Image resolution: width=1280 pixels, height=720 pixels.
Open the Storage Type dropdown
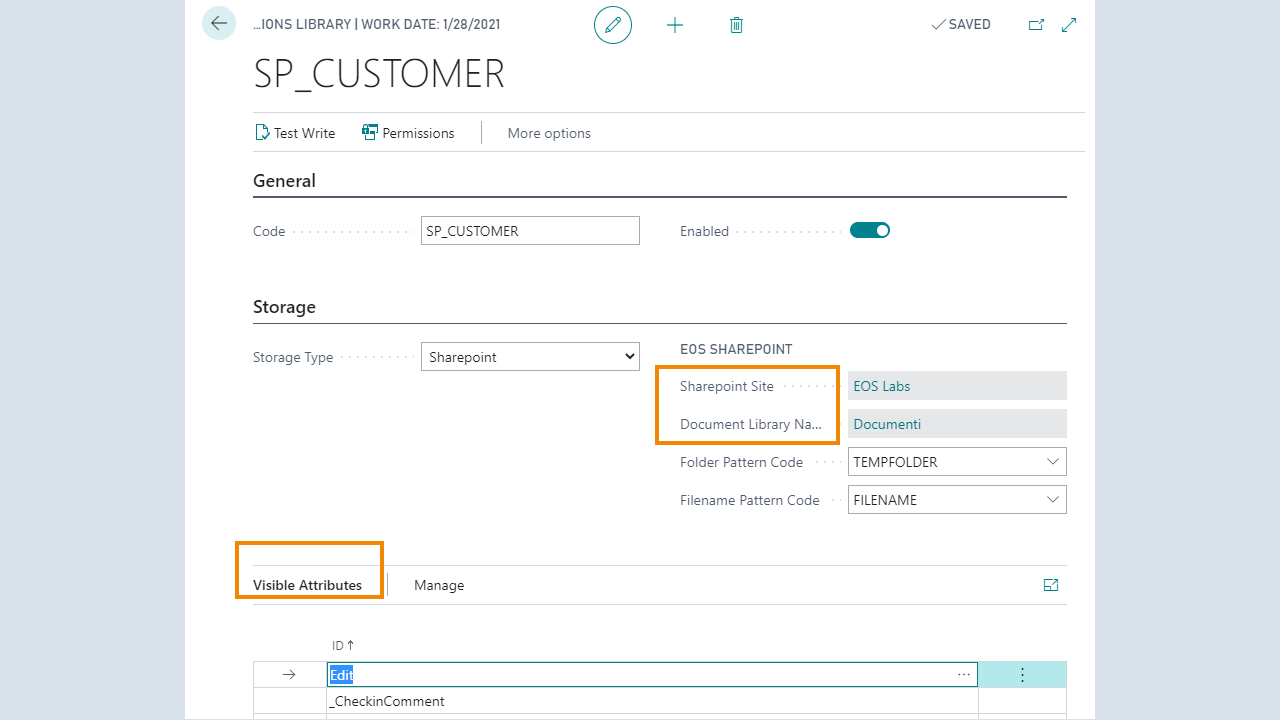tap(530, 356)
